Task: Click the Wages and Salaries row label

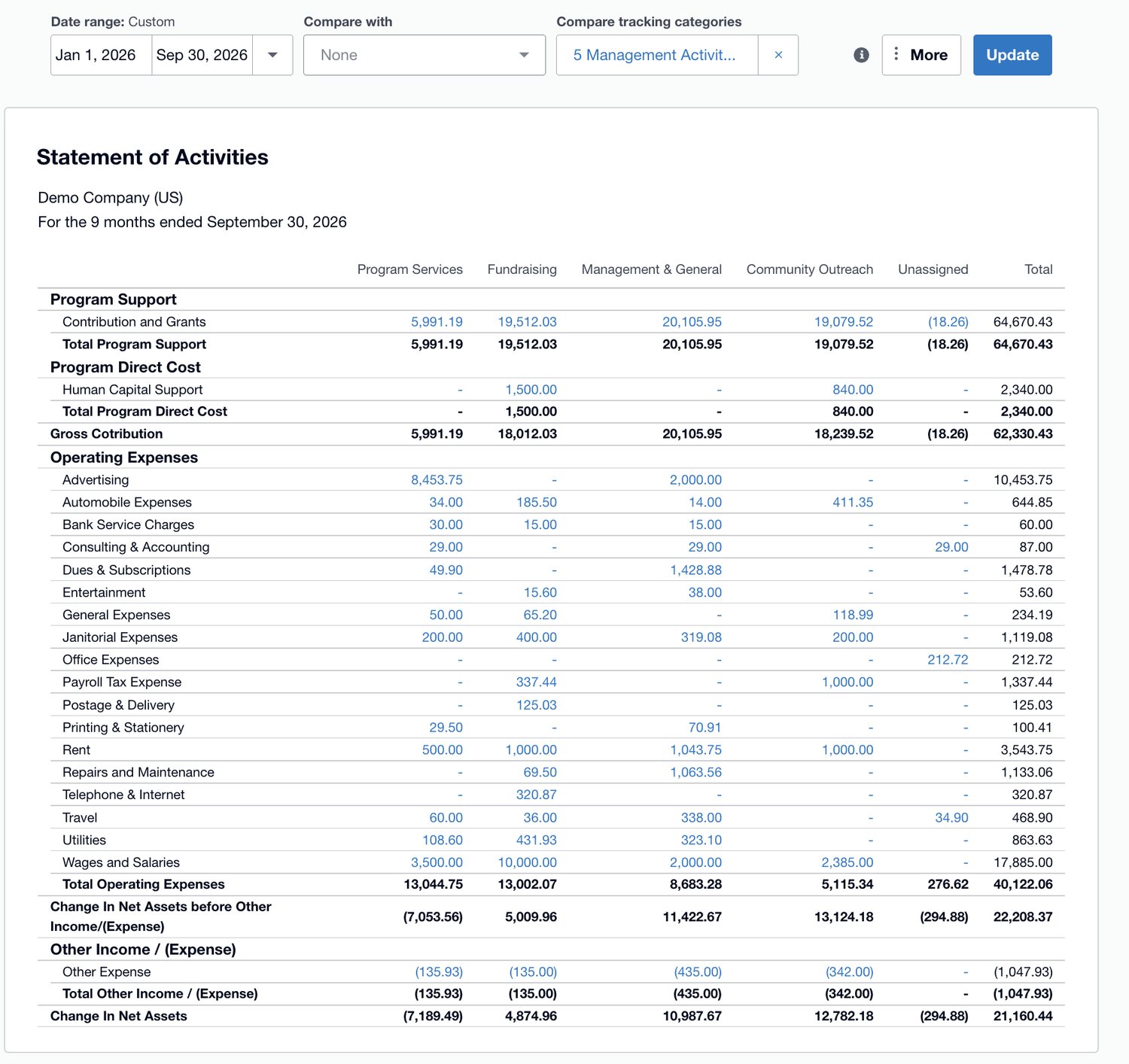Action: pyautogui.click(x=121, y=863)
